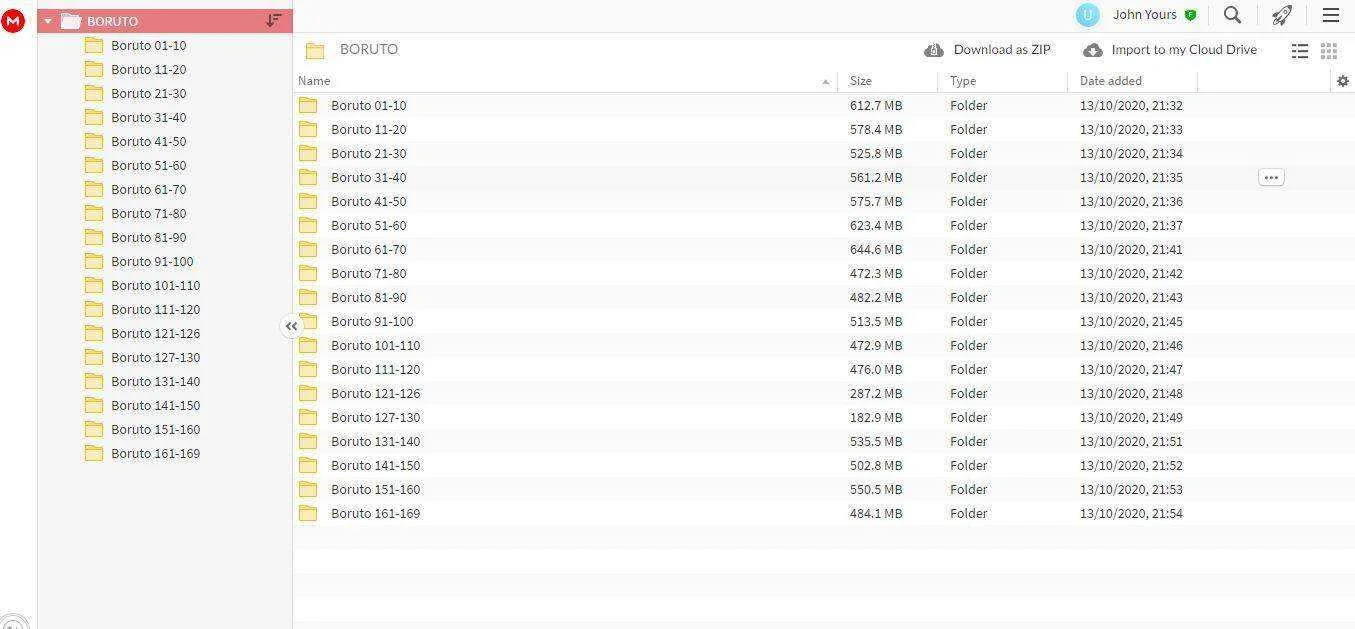
Task: Switch to list view icon
Action: pyautogui.click(x=1299, y=51)
